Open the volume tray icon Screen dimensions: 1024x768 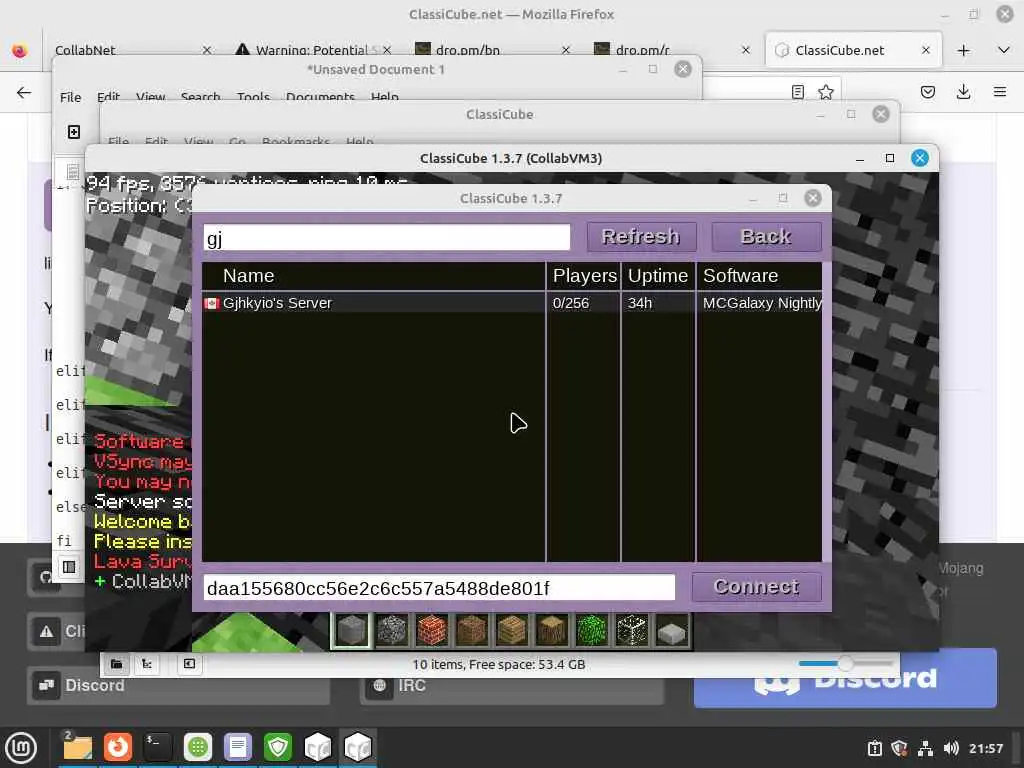[x=951, y=748]
